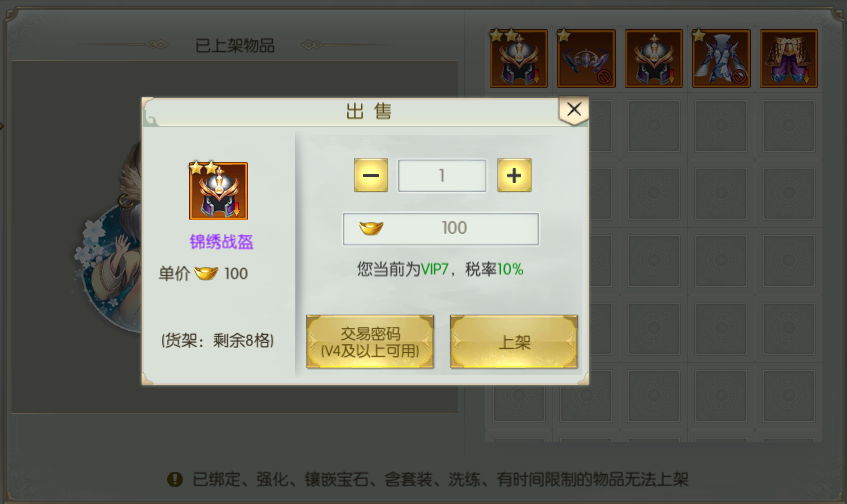Click the 锦绣战盔 item name text
Image resolution: width=847 pixels, height=504 pixels.
221,242
